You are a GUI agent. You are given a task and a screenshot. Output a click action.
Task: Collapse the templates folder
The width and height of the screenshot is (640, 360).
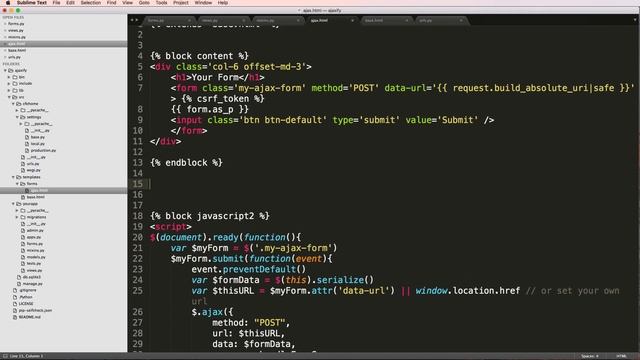(13, 177)
